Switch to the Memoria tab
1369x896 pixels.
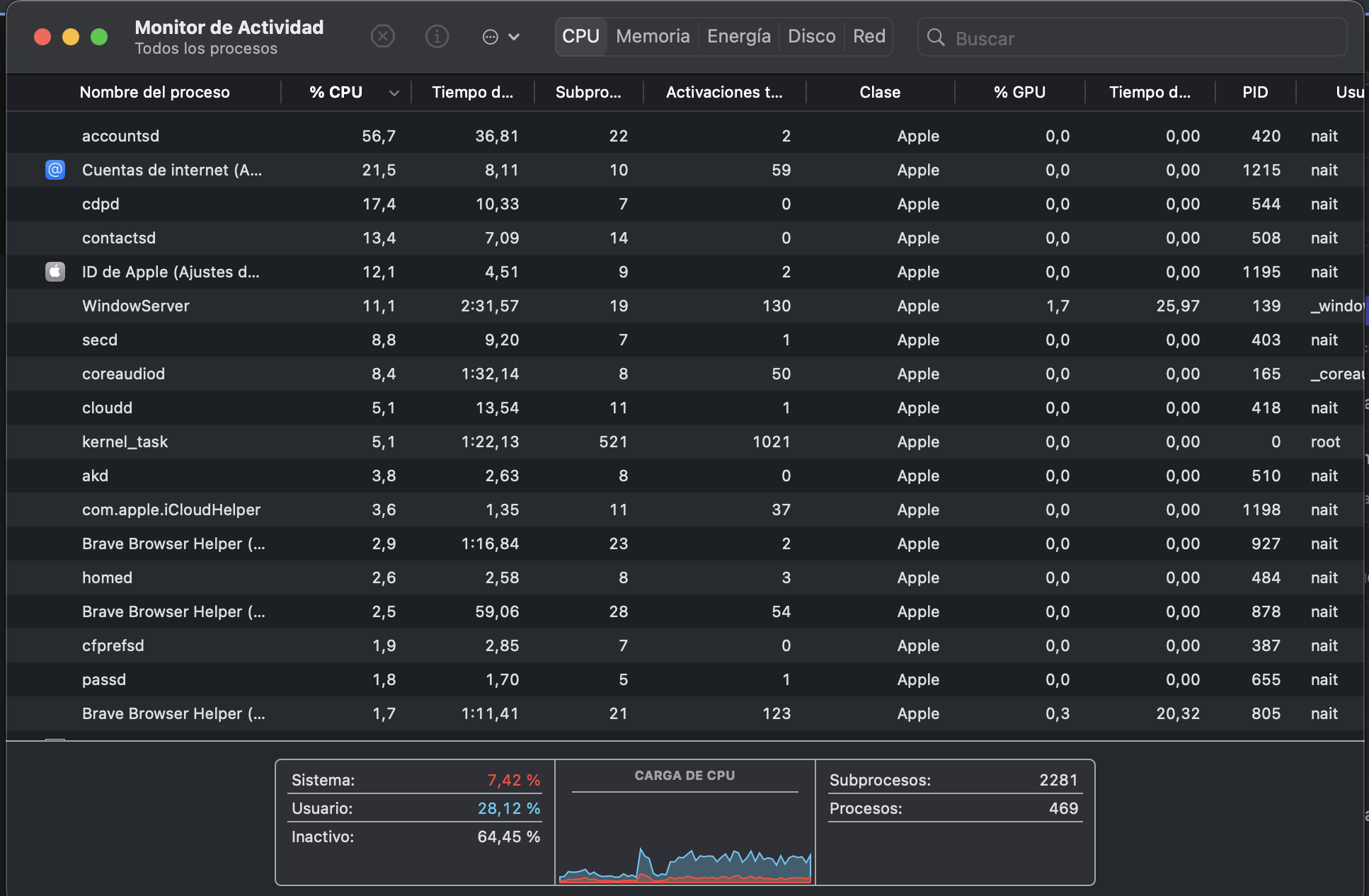(652, 36)
